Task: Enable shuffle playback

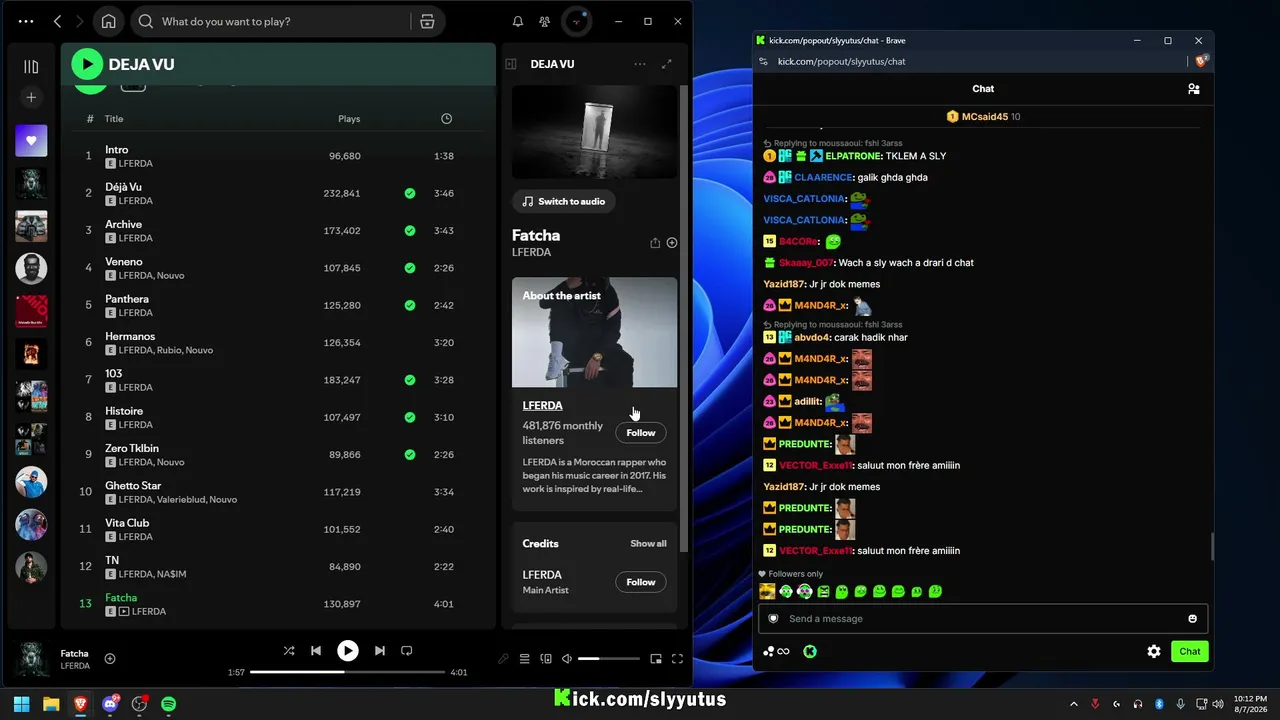Action: tap(289, 651)
